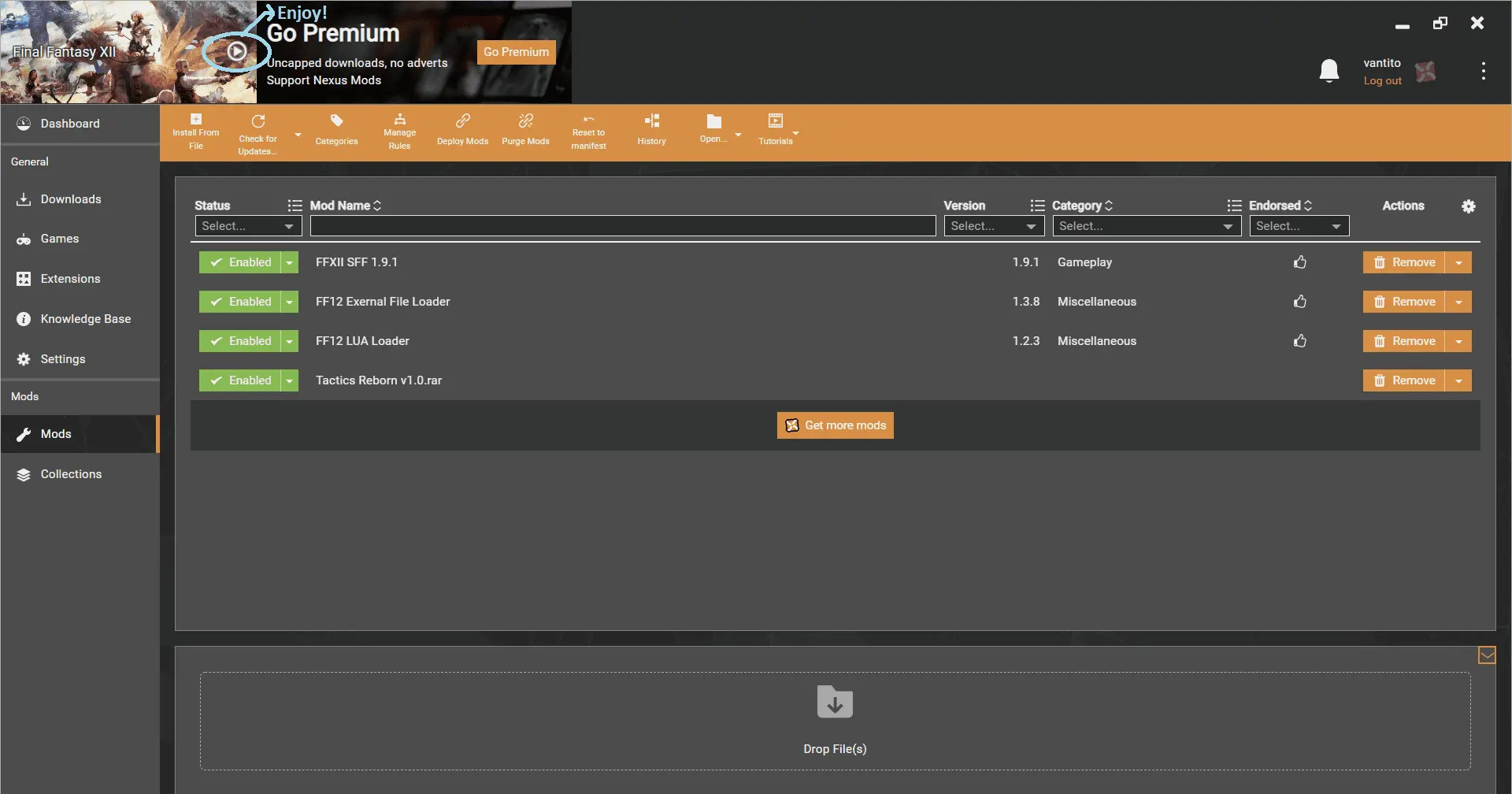Open the three-dot global menu
Image resolution: width=1512 pixels, height=794 pixels.
pyautogui.click(x=1484, y=71)
